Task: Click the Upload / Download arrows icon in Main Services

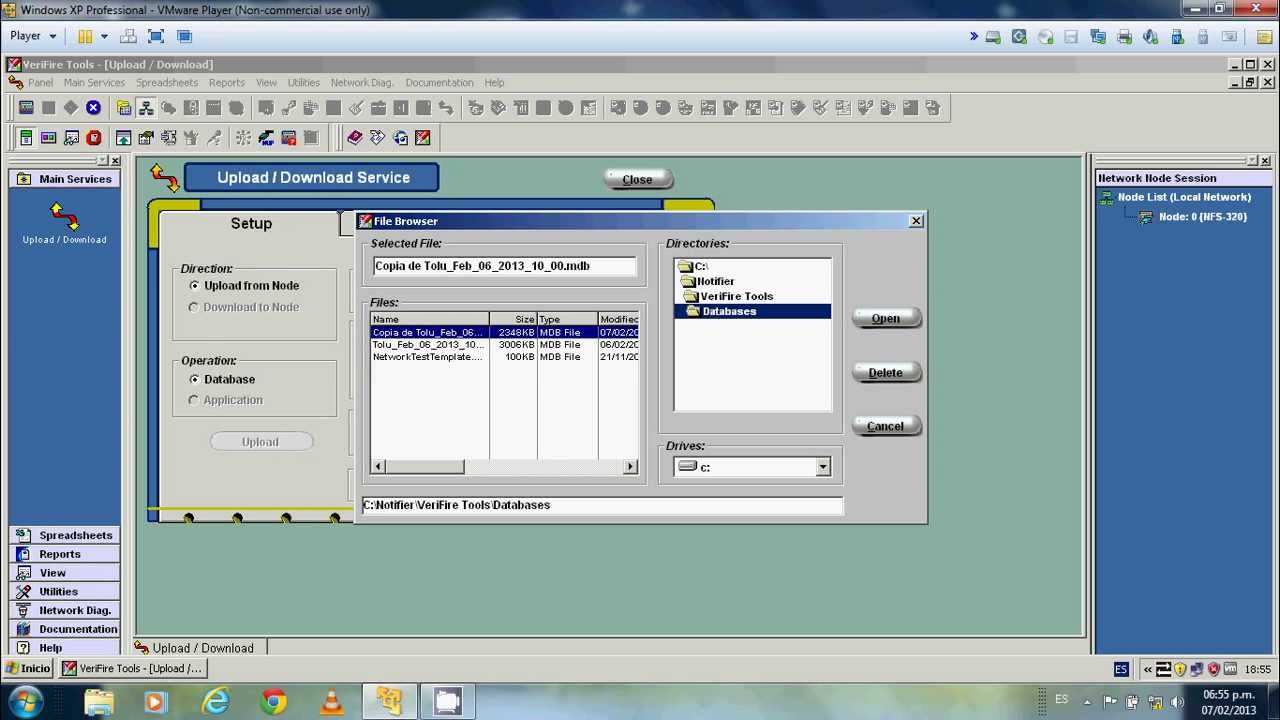Action: pyautogui.click(x=64, y=215)
